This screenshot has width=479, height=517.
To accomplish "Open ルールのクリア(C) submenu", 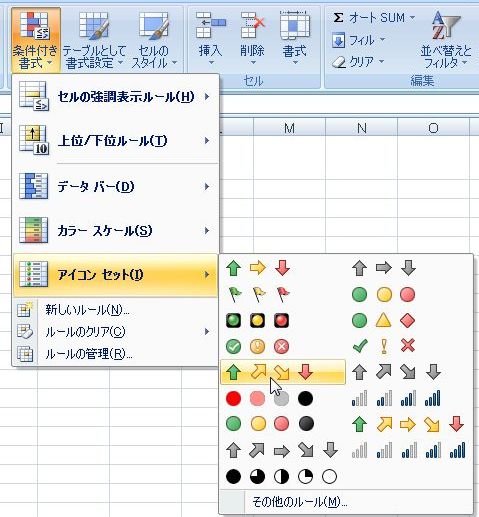I will [x=115, y=332].
